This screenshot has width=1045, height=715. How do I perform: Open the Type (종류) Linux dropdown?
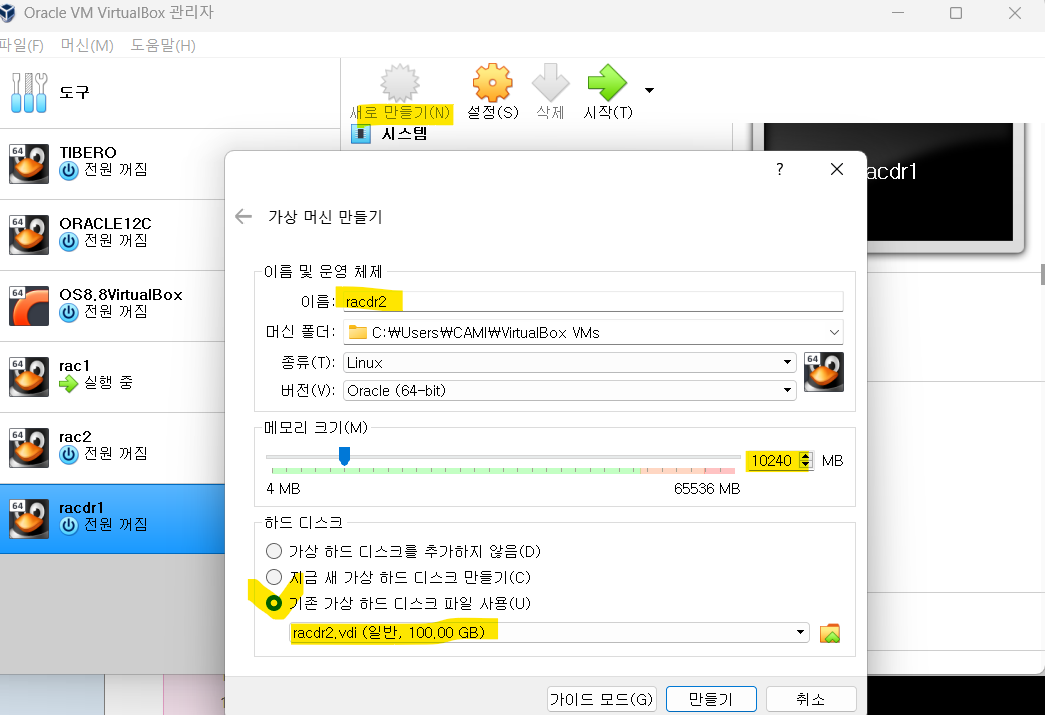570,362
